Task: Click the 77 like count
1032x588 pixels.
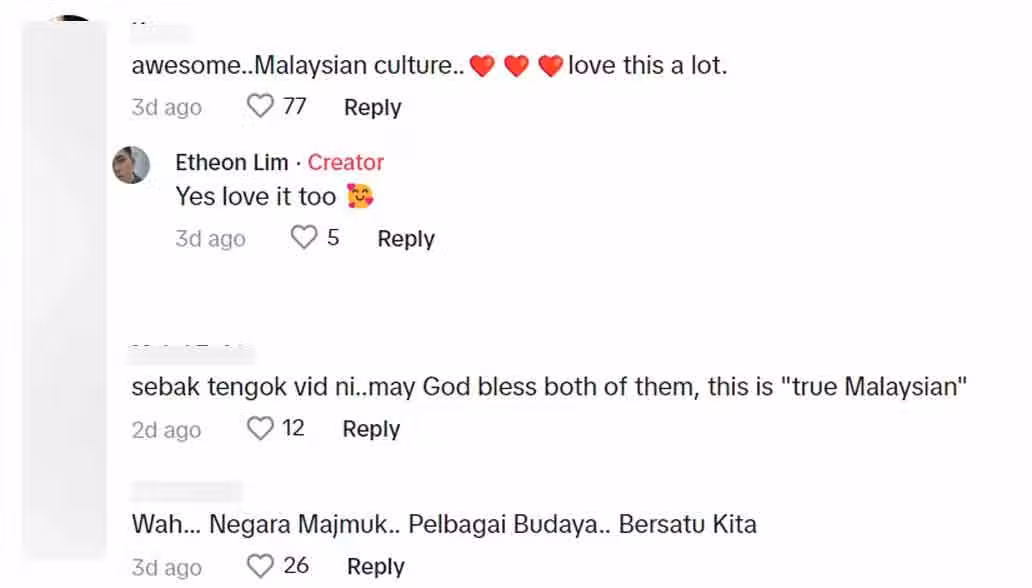Action: coord(294,106)
